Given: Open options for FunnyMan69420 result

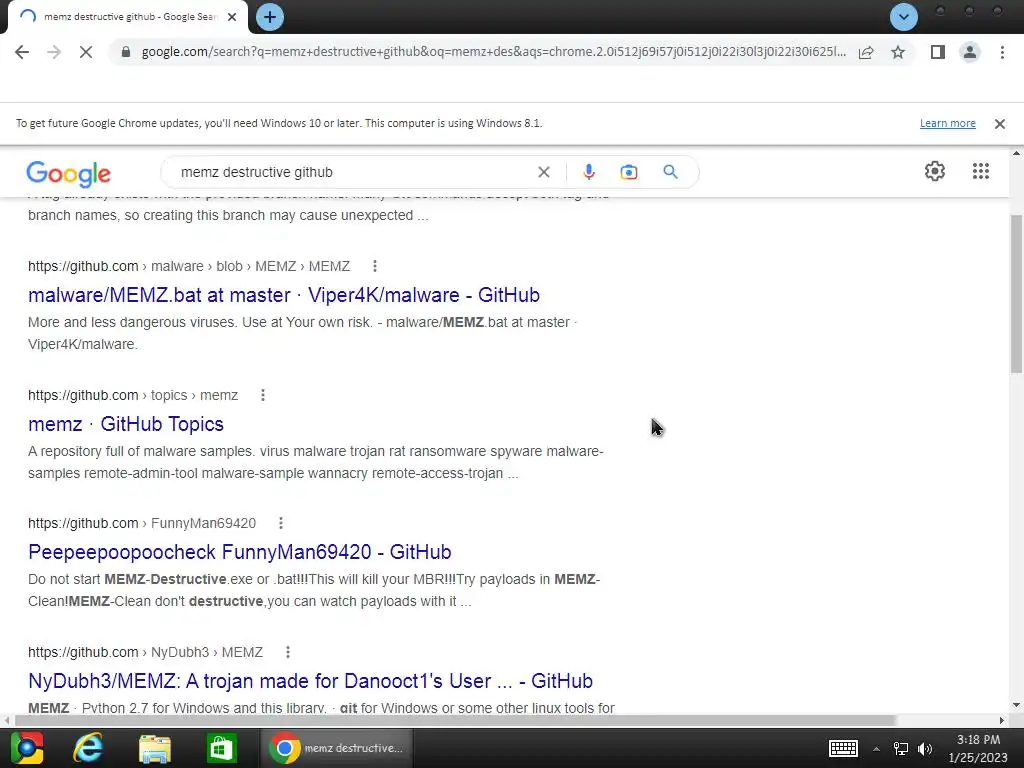Looking at the screenshot, I should tap(280, 524).
